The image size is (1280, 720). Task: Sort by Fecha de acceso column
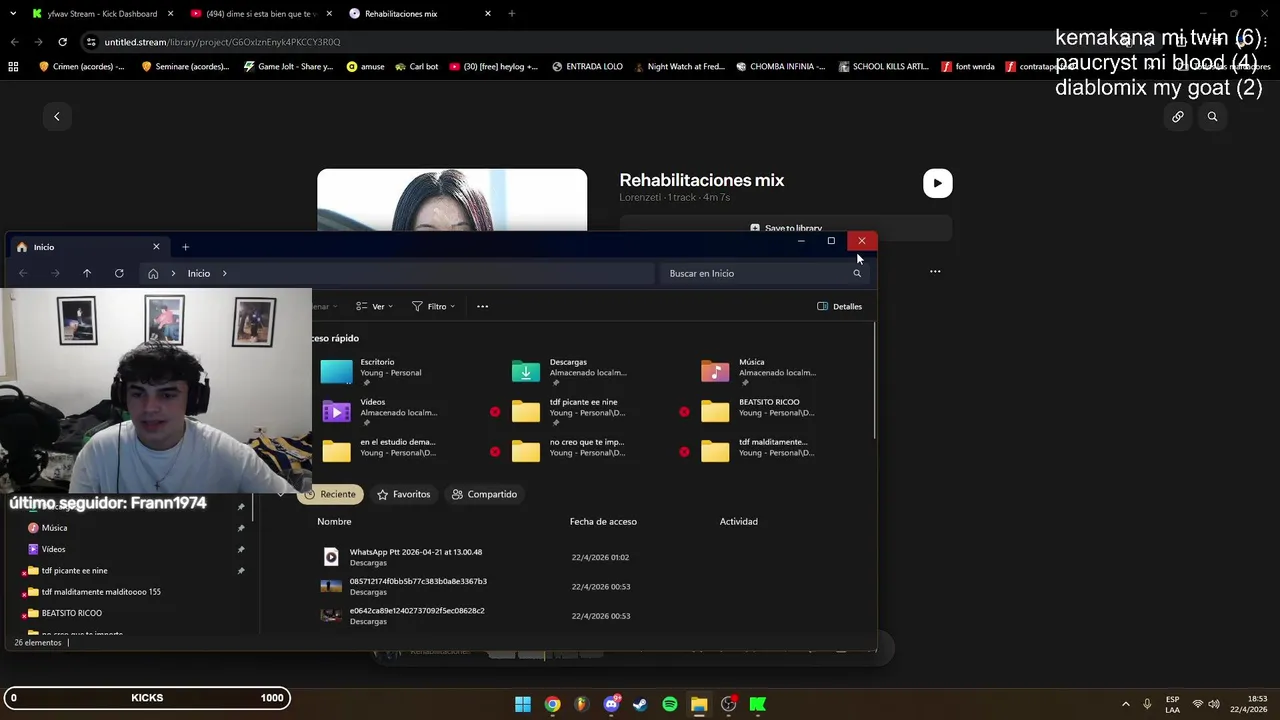[x=603, y=521]
